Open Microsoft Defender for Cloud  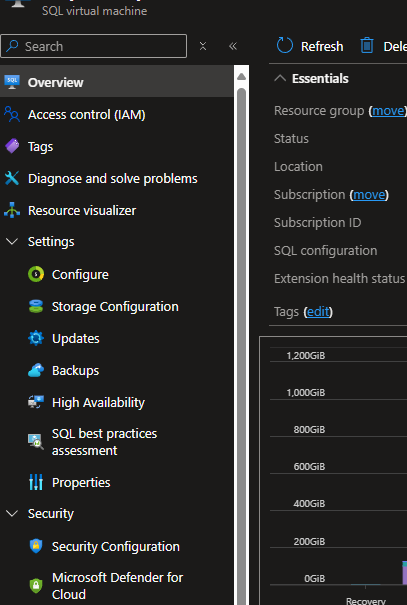tap(117, 586)
